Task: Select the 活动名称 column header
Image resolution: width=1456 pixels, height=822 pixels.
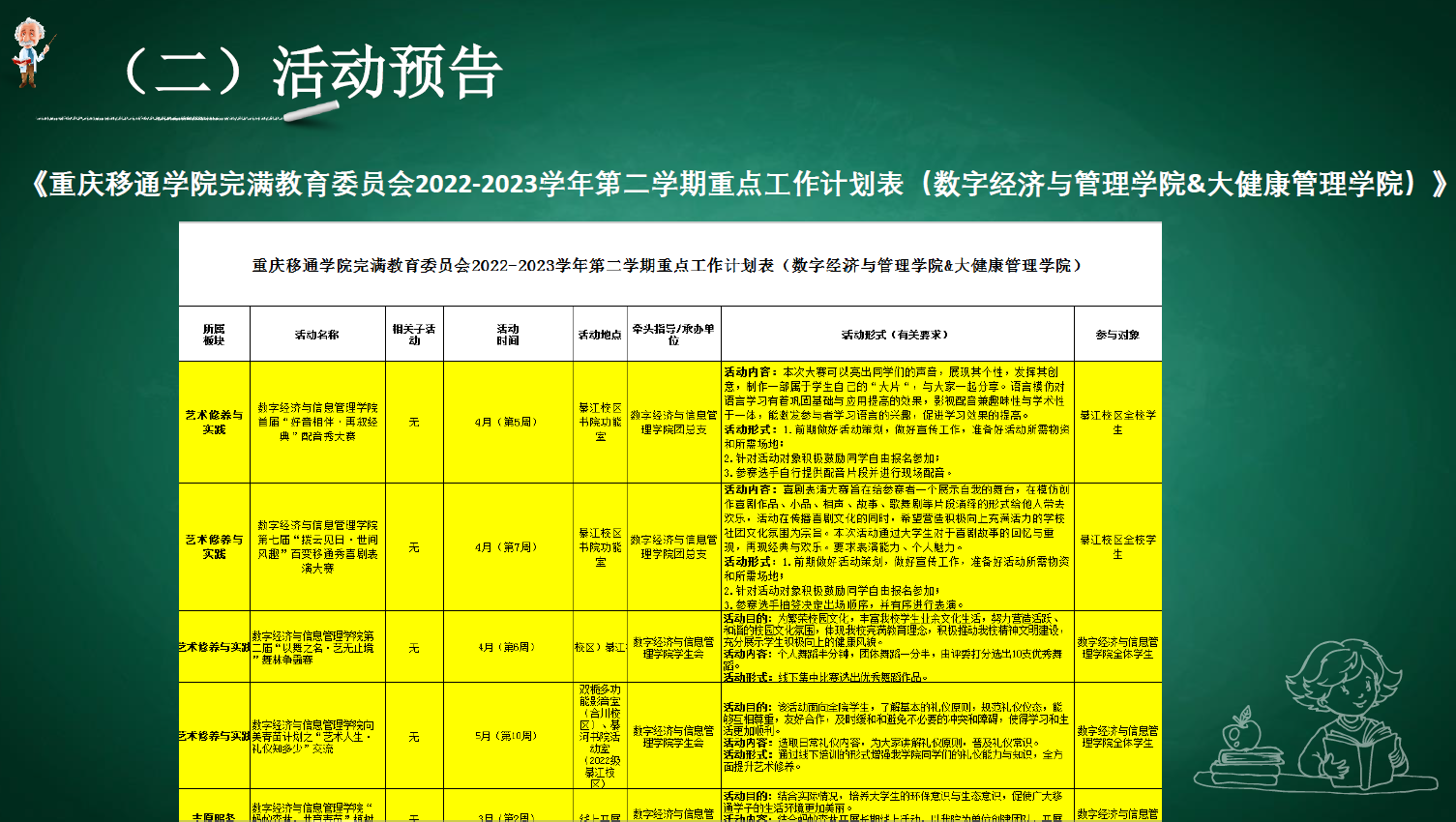Action: tap(317, 335)
